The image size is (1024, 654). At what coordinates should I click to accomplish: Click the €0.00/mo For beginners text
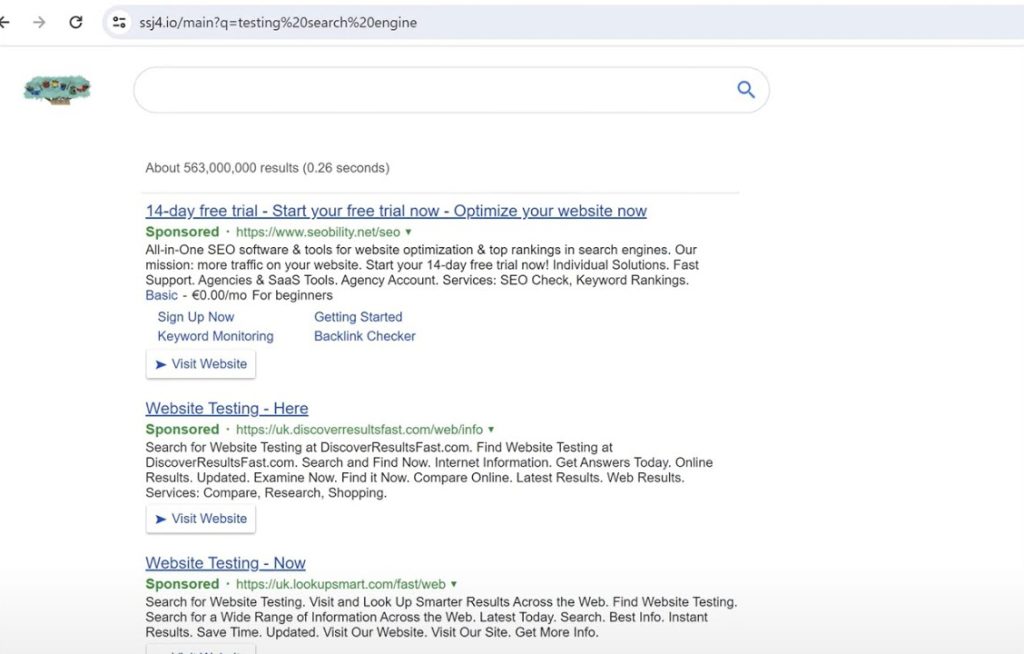262,295
